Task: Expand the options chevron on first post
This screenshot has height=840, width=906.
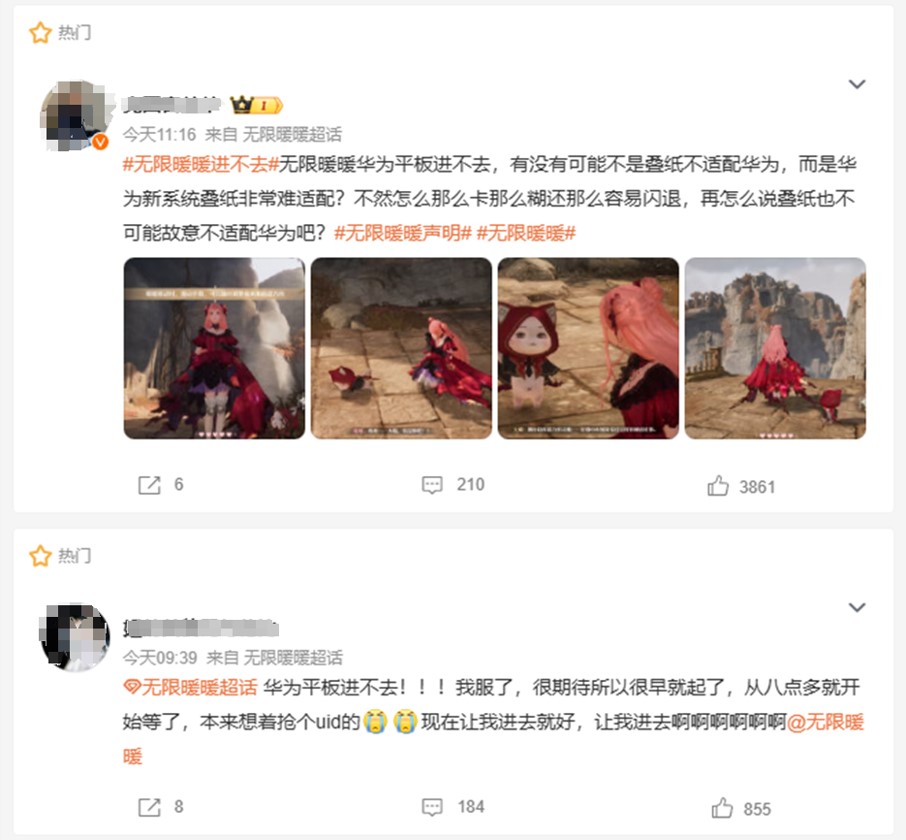Action: (856, 84)
